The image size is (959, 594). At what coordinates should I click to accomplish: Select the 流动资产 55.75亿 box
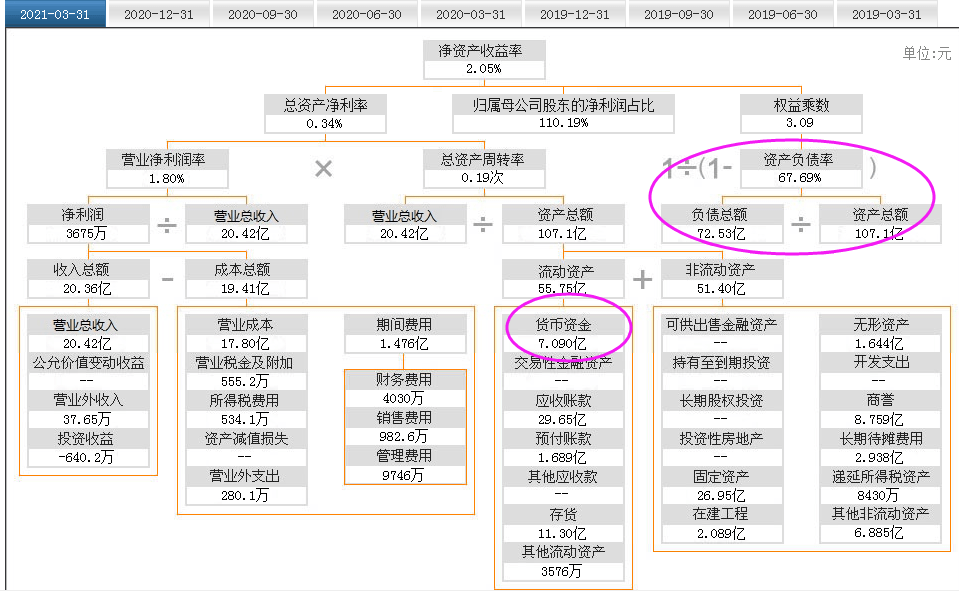[563, 279]
